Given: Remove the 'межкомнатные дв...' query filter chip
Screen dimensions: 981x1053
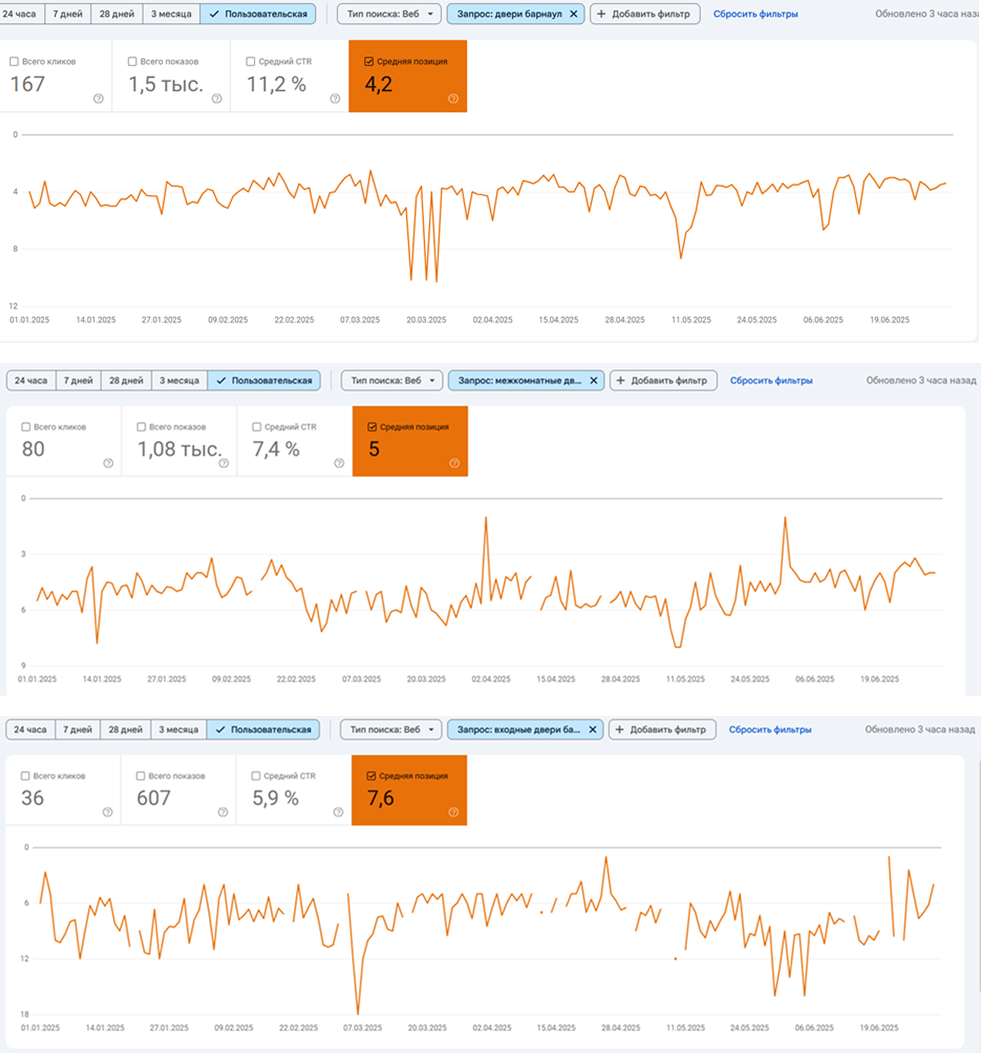Looking at the screenshot, I should 594,380.
